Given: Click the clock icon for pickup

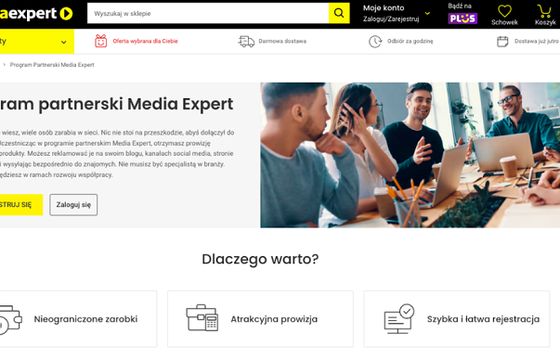Looking at the screenshot, I should (375, 41).
